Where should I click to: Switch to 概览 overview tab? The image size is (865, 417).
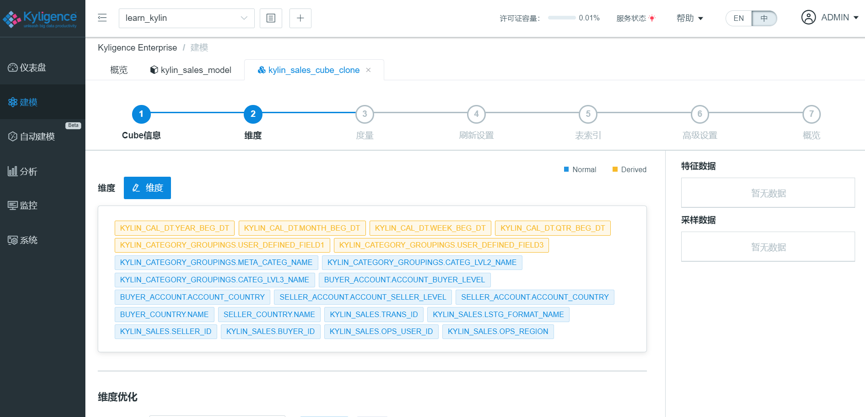click(119, 70)
